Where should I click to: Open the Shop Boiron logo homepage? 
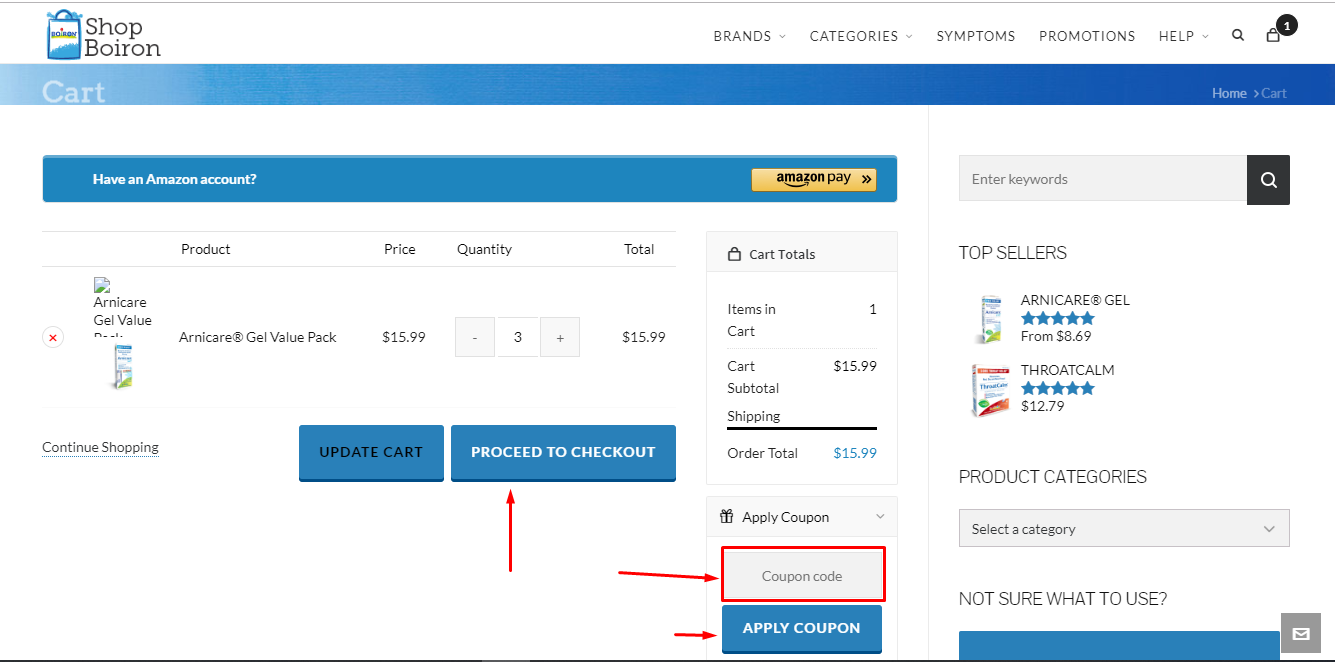point(104,35)
